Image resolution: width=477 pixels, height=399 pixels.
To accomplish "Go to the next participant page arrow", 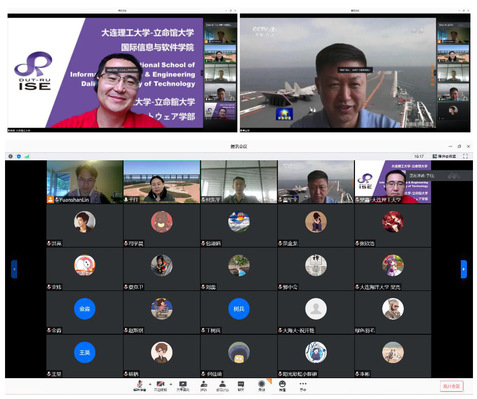I will [x=464, y=269].
